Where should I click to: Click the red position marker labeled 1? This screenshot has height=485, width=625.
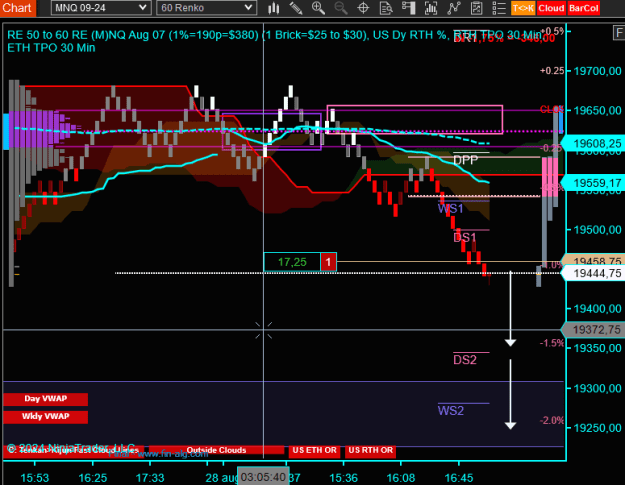pyautogui.click(x=328, y=262)
